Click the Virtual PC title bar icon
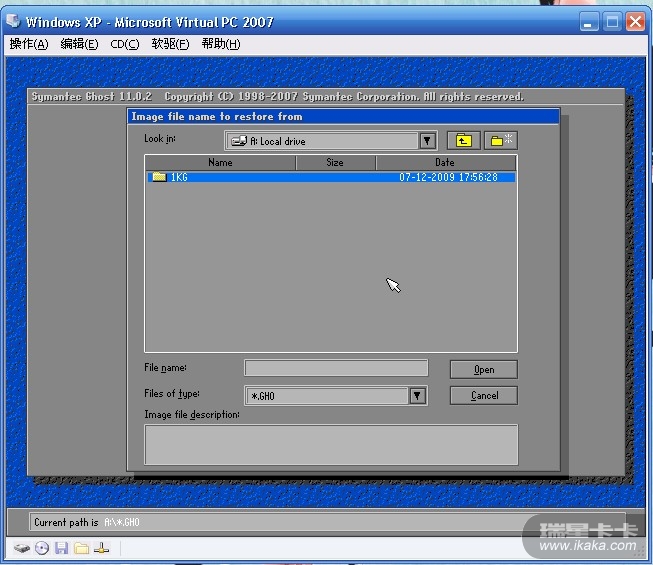Image resolution: width=653 pixels, height=565 pixels. 13,21
